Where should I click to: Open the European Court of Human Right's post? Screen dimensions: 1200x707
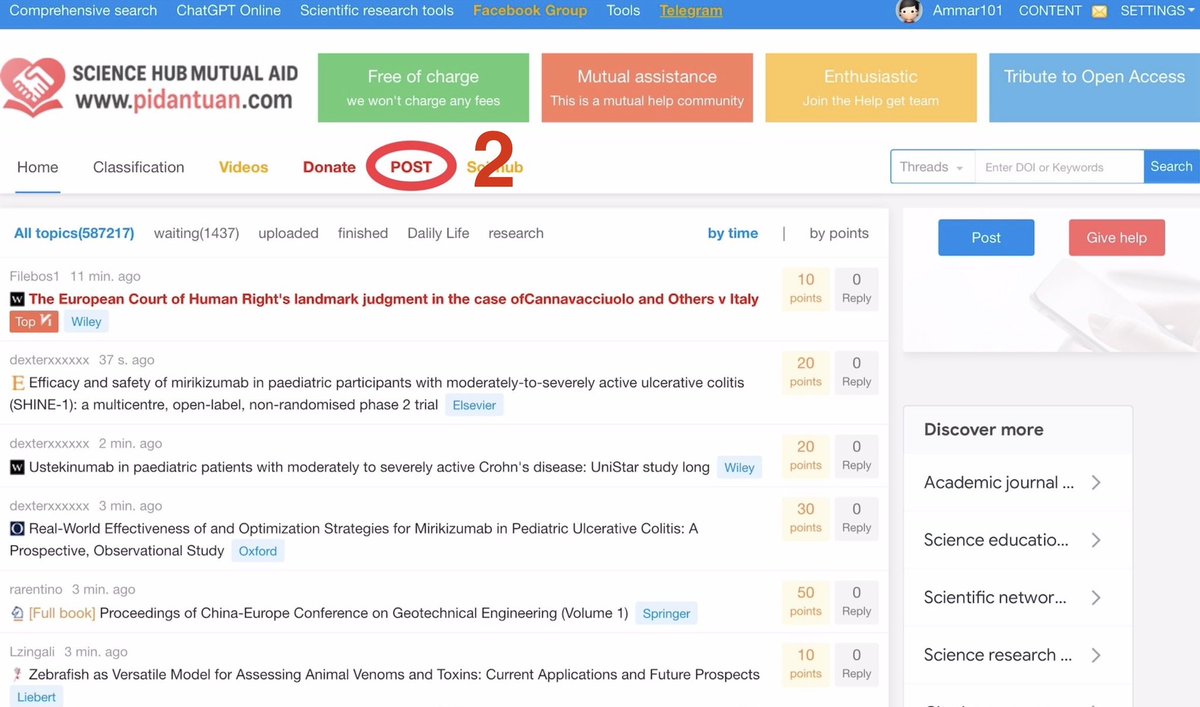click(394, 299)
